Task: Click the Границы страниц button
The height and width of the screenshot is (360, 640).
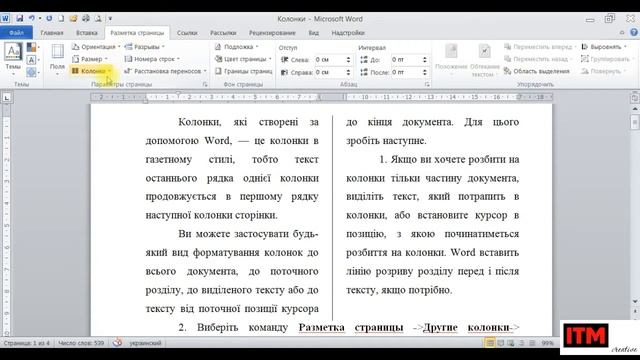Action: point(244,71)
